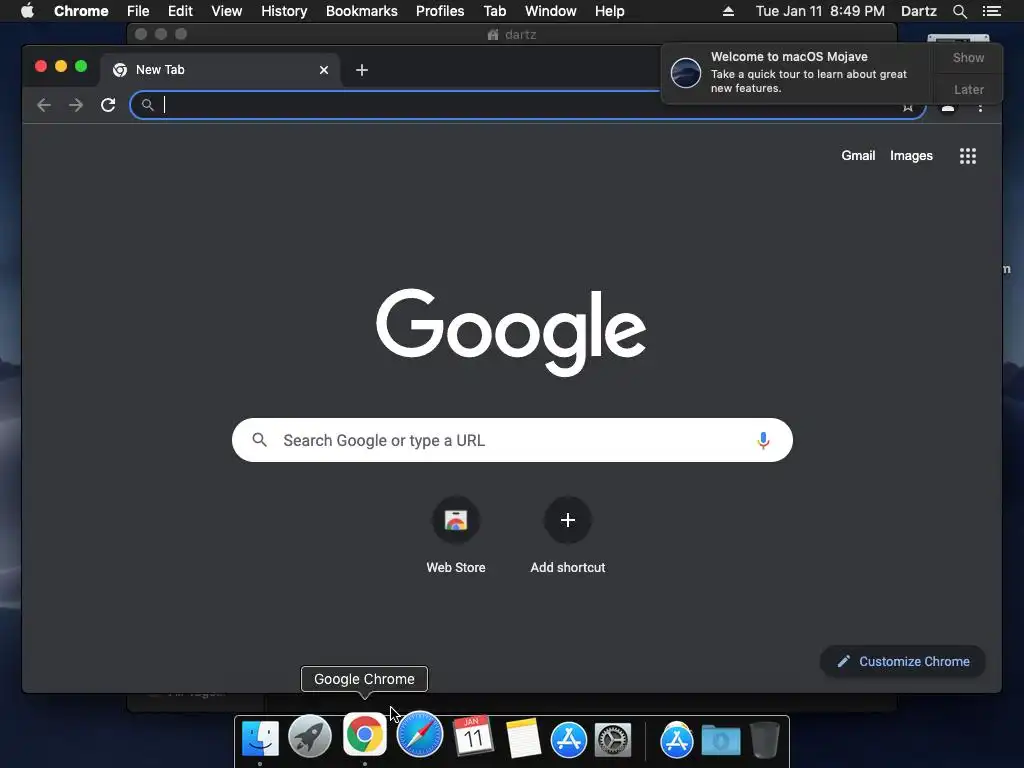
Task: Open the Window menu
Action: (551, 11)
